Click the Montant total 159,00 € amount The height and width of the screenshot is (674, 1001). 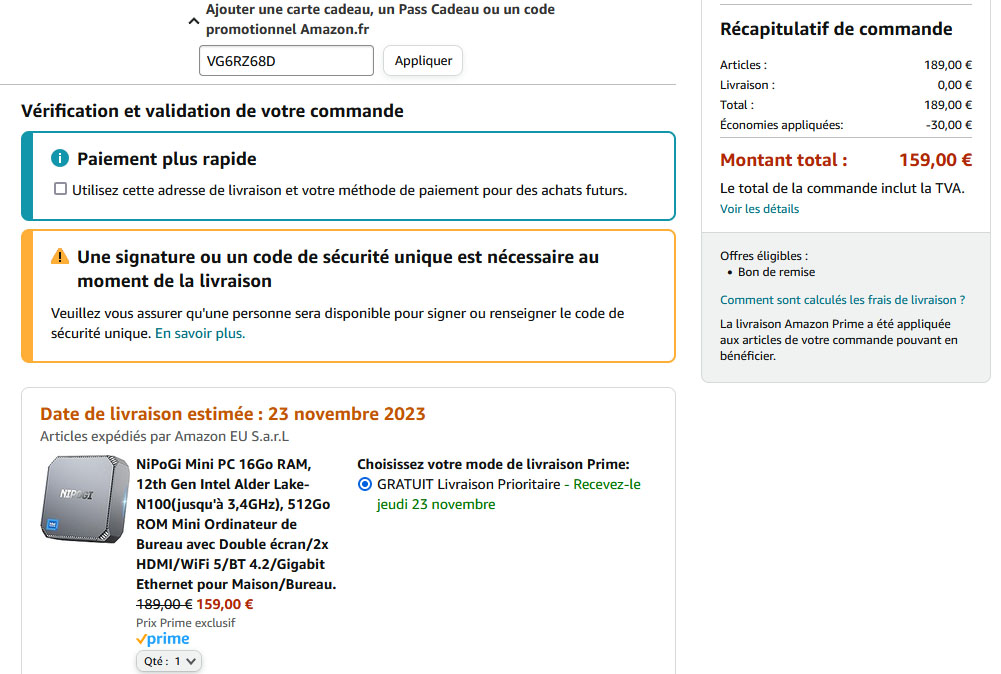pyautogui.click(x=935, y=160)
